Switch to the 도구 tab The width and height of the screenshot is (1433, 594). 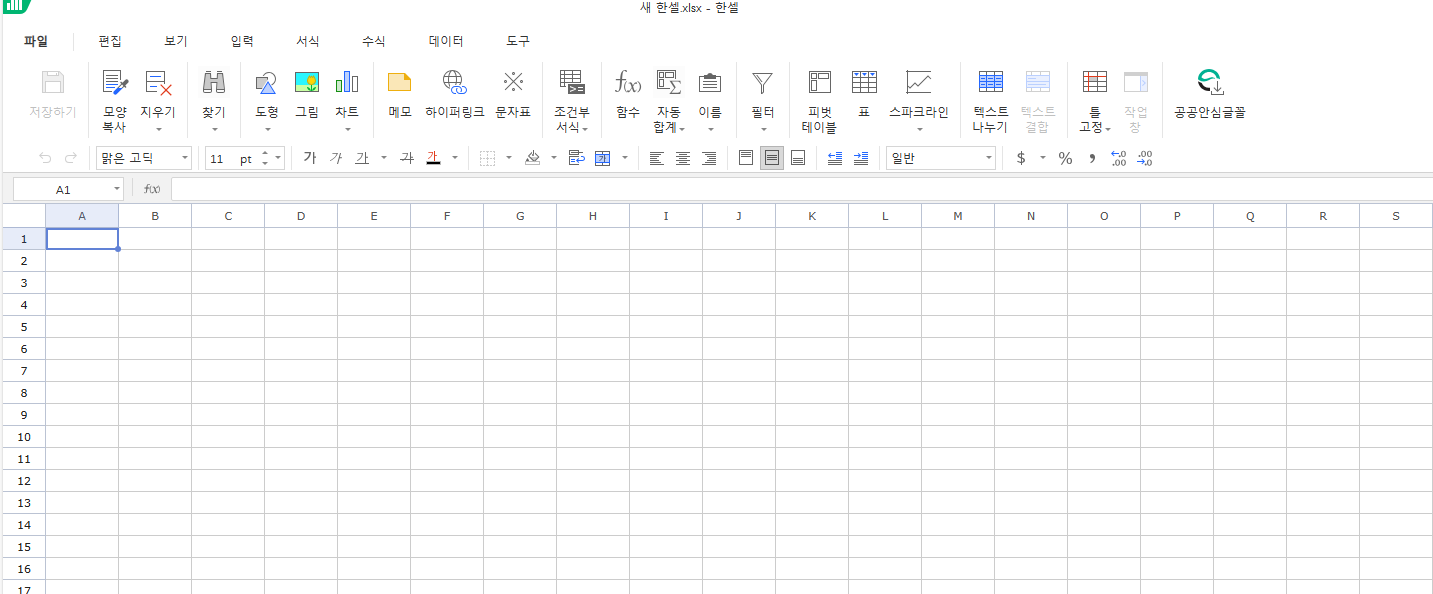coord(518,41)
